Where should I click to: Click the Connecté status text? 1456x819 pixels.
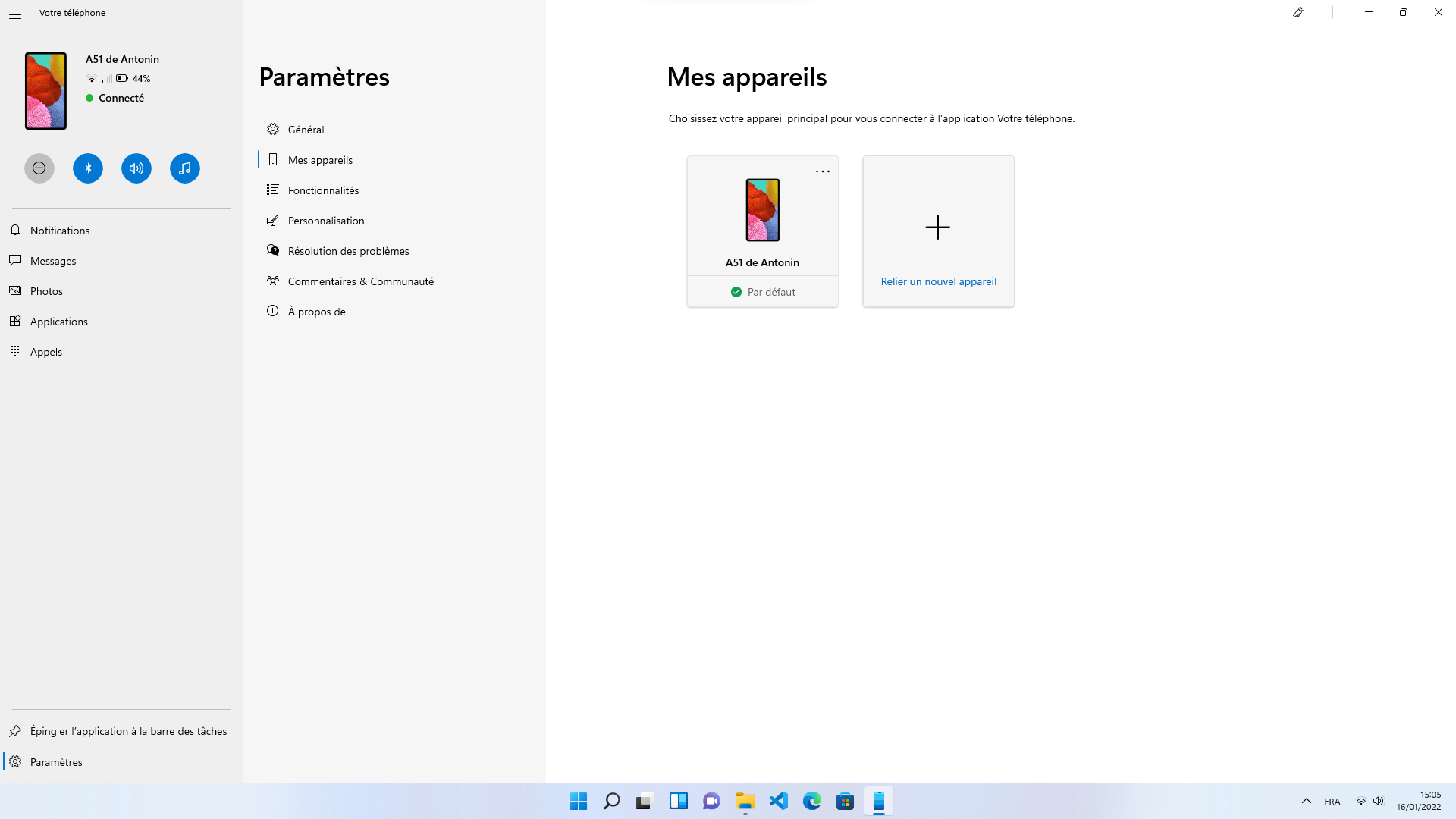pyautogui.click(x=121, y=98)
